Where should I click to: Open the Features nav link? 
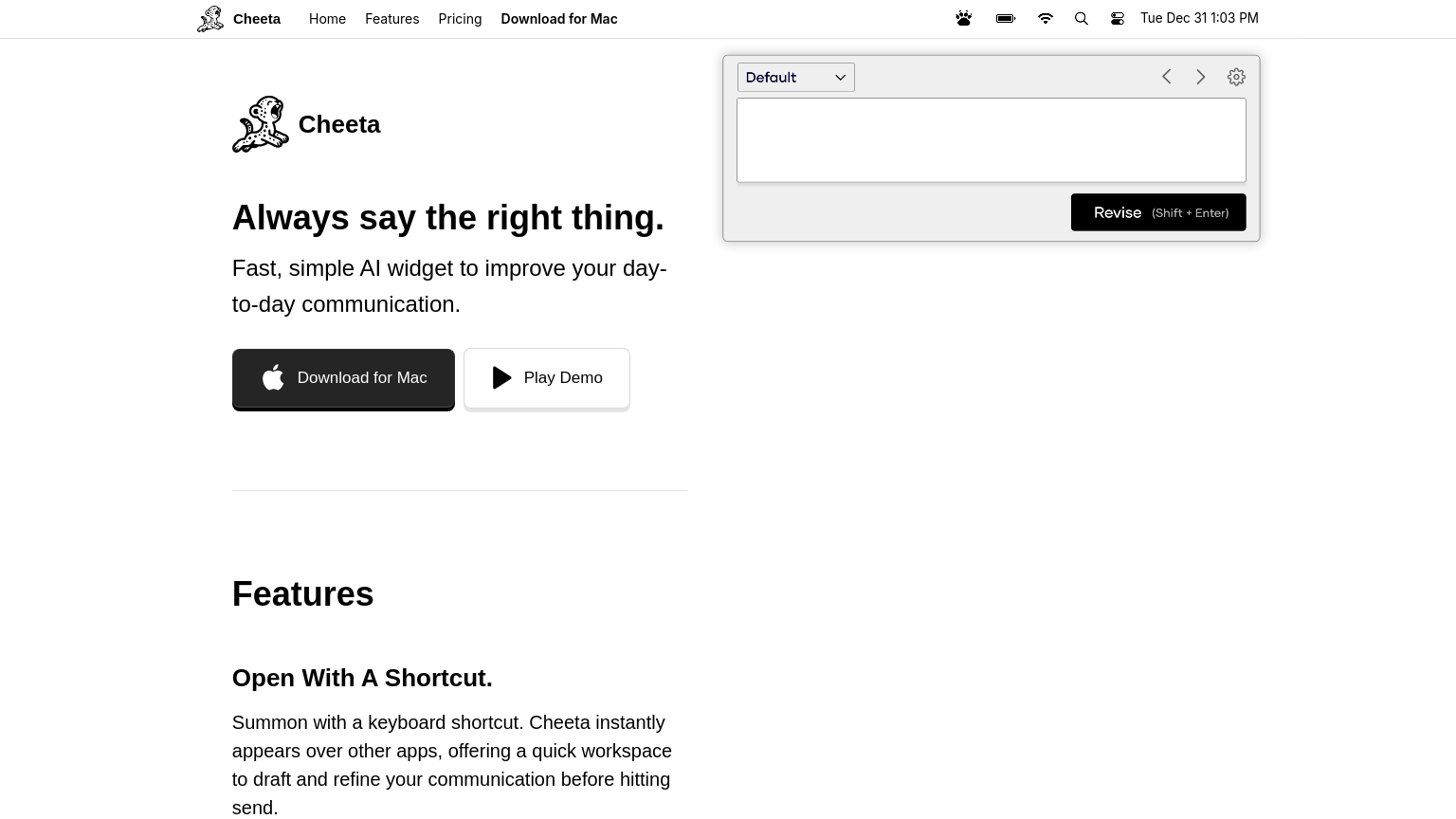(x=391, y=19)
